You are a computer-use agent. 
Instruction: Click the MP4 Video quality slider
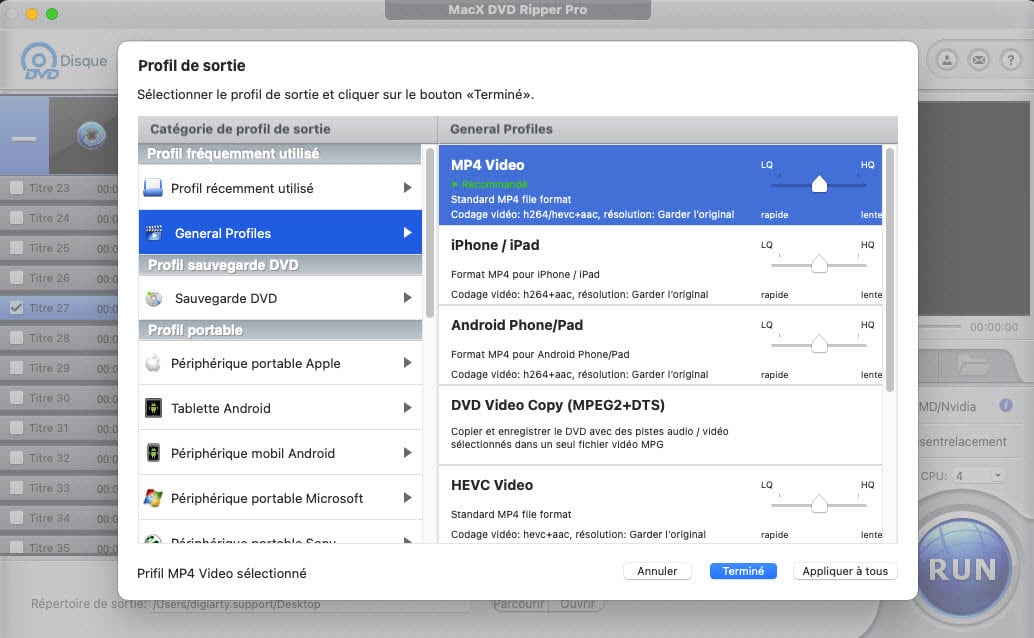pos(819,184)
